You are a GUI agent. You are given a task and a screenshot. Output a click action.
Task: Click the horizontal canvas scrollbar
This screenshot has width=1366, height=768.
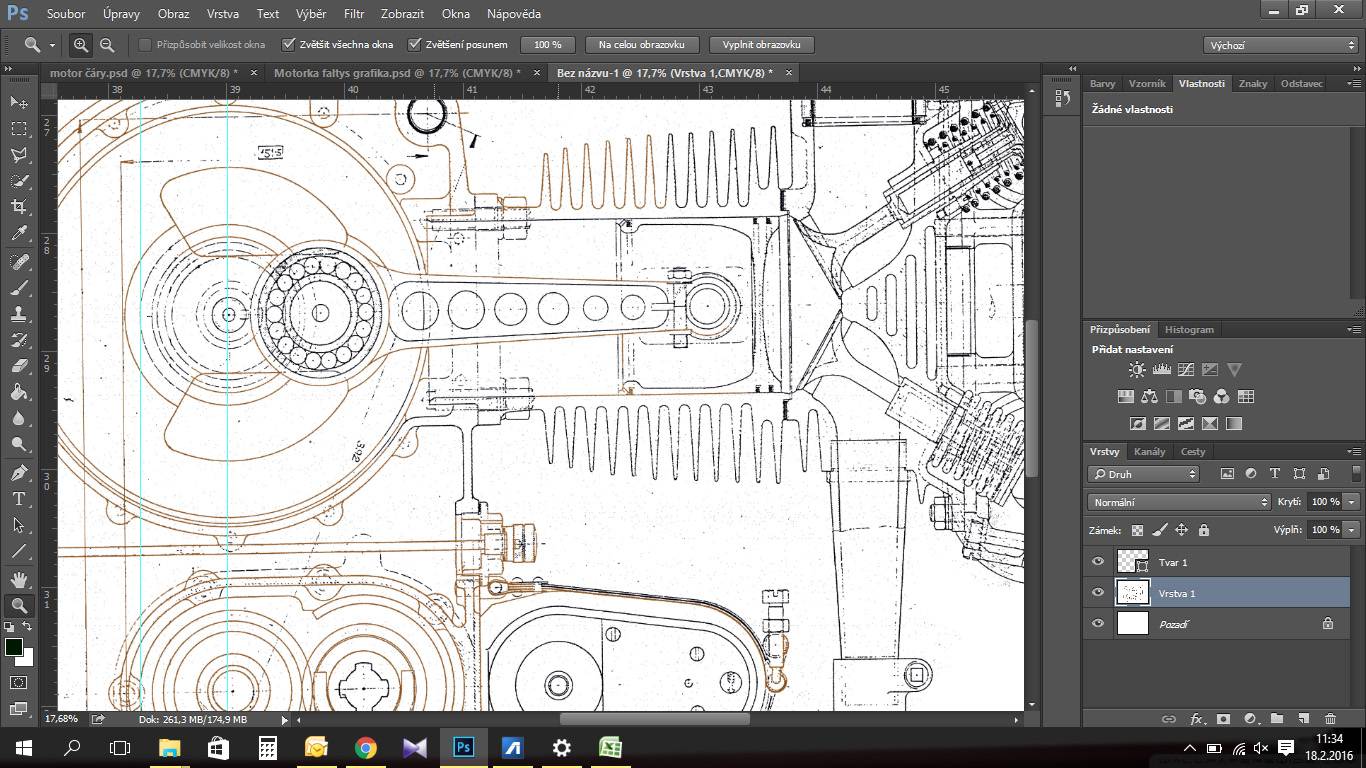[655, 719]
